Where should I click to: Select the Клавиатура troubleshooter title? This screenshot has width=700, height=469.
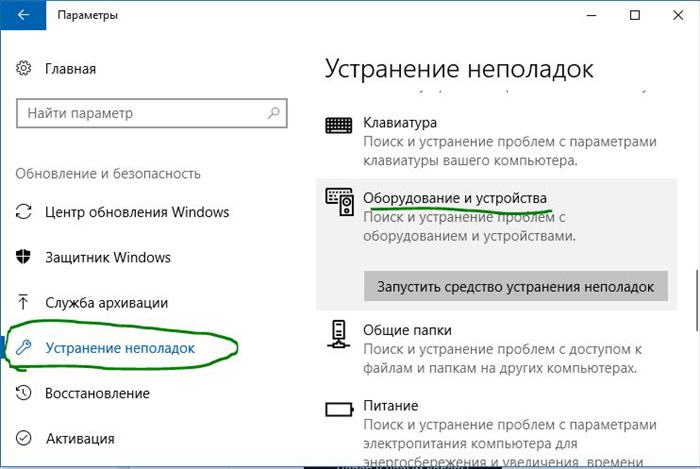[x=400, y=123]
